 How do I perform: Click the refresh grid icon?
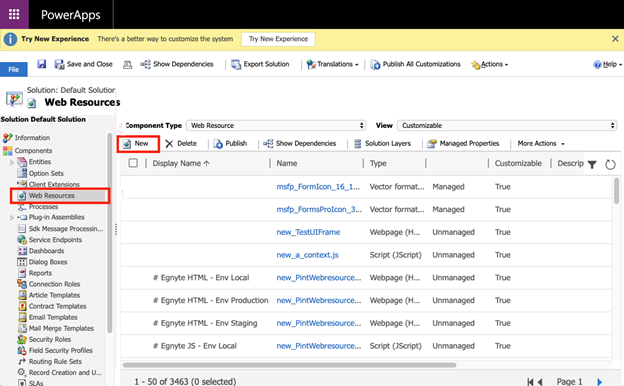[x=610, y=164]
